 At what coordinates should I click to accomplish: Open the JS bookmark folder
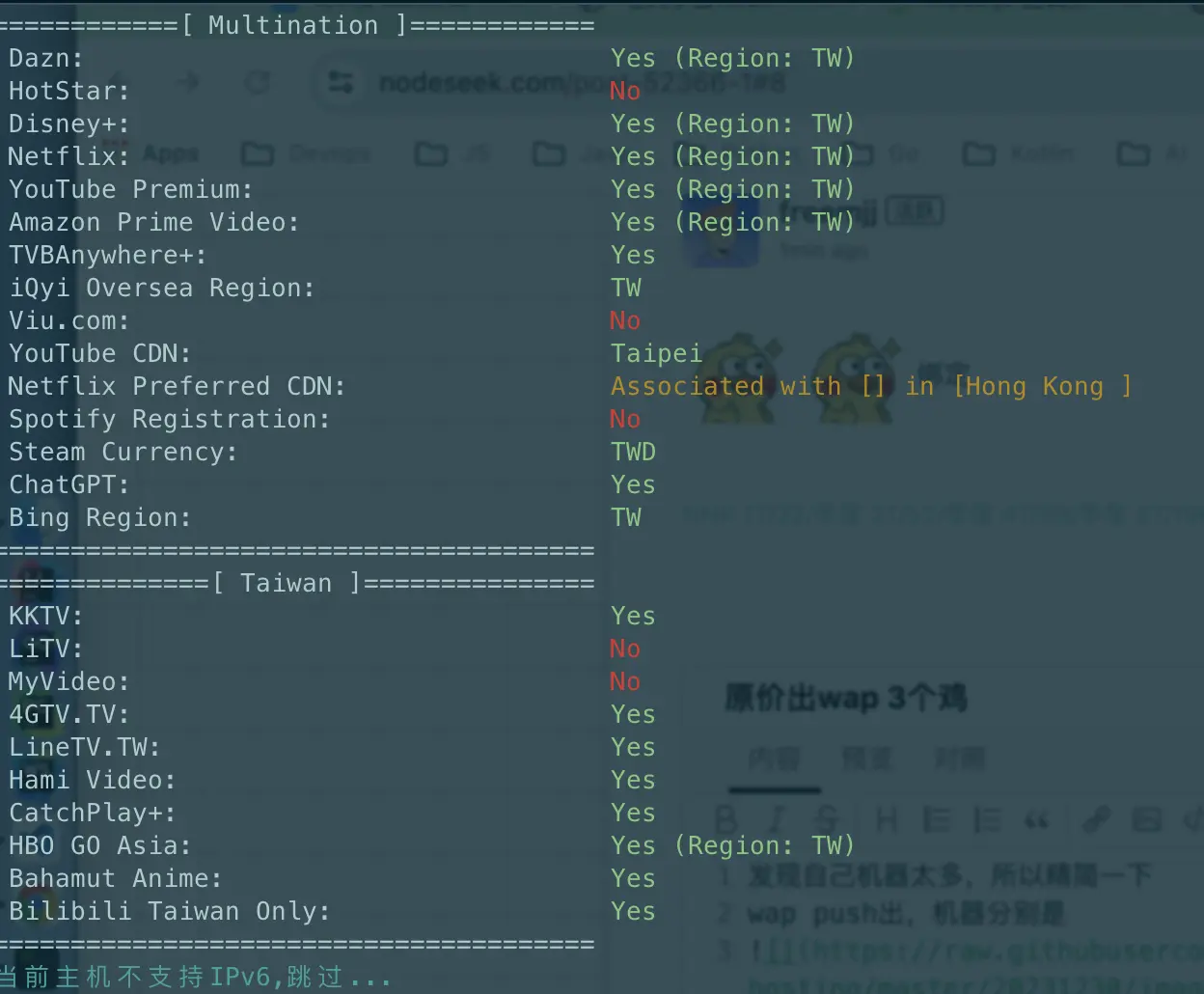453,154
